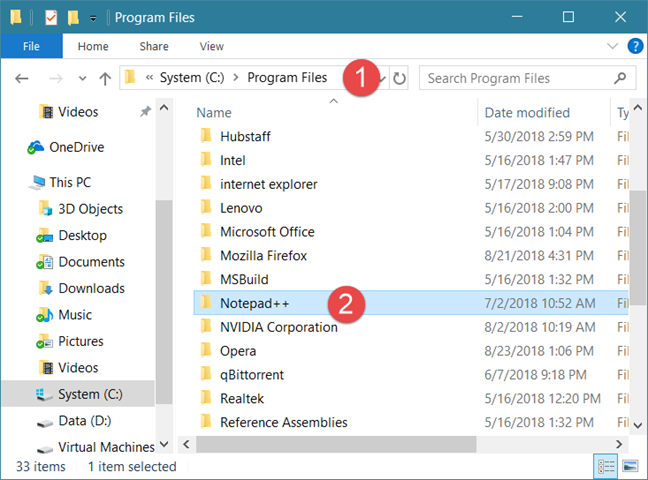Refresh the Program Files folder view

click(x=399, y=78)
